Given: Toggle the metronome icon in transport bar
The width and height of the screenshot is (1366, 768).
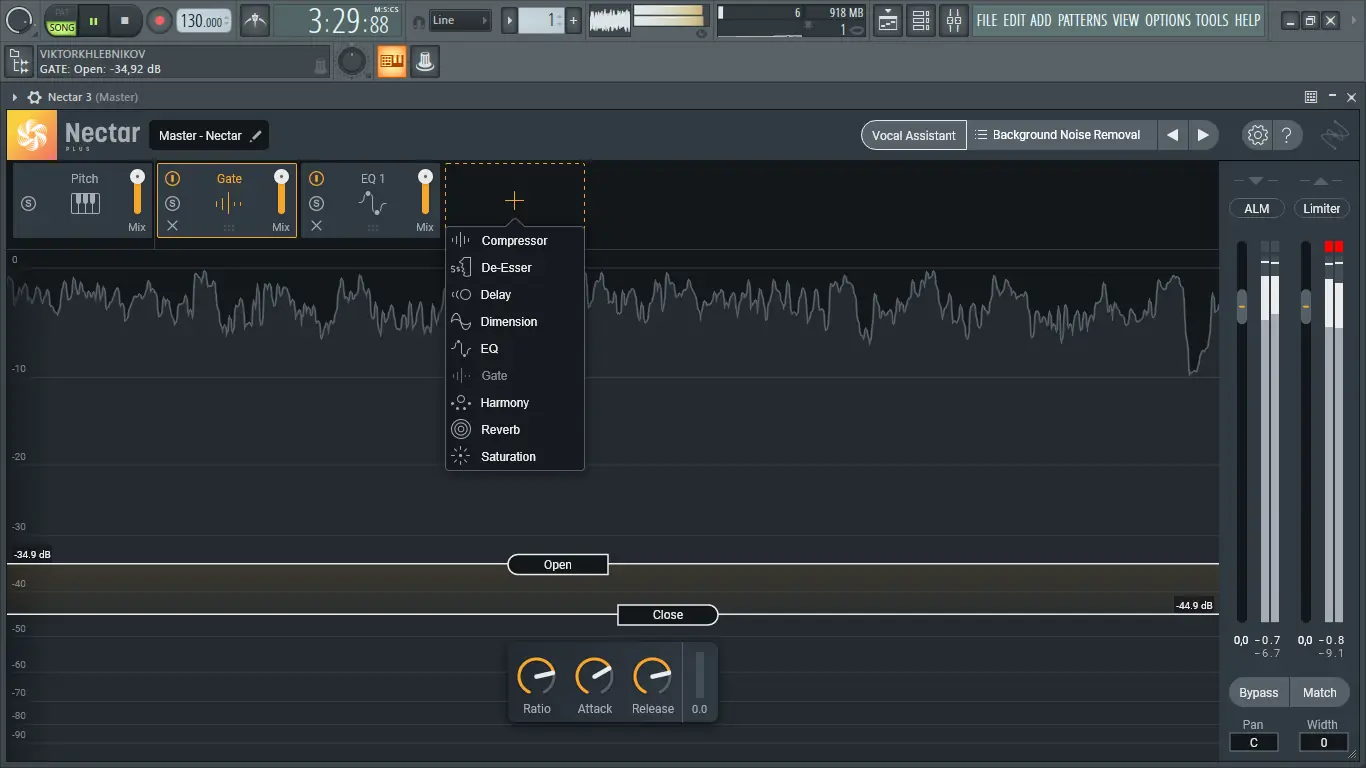Looking at the screenshot, I should point(255,20).
